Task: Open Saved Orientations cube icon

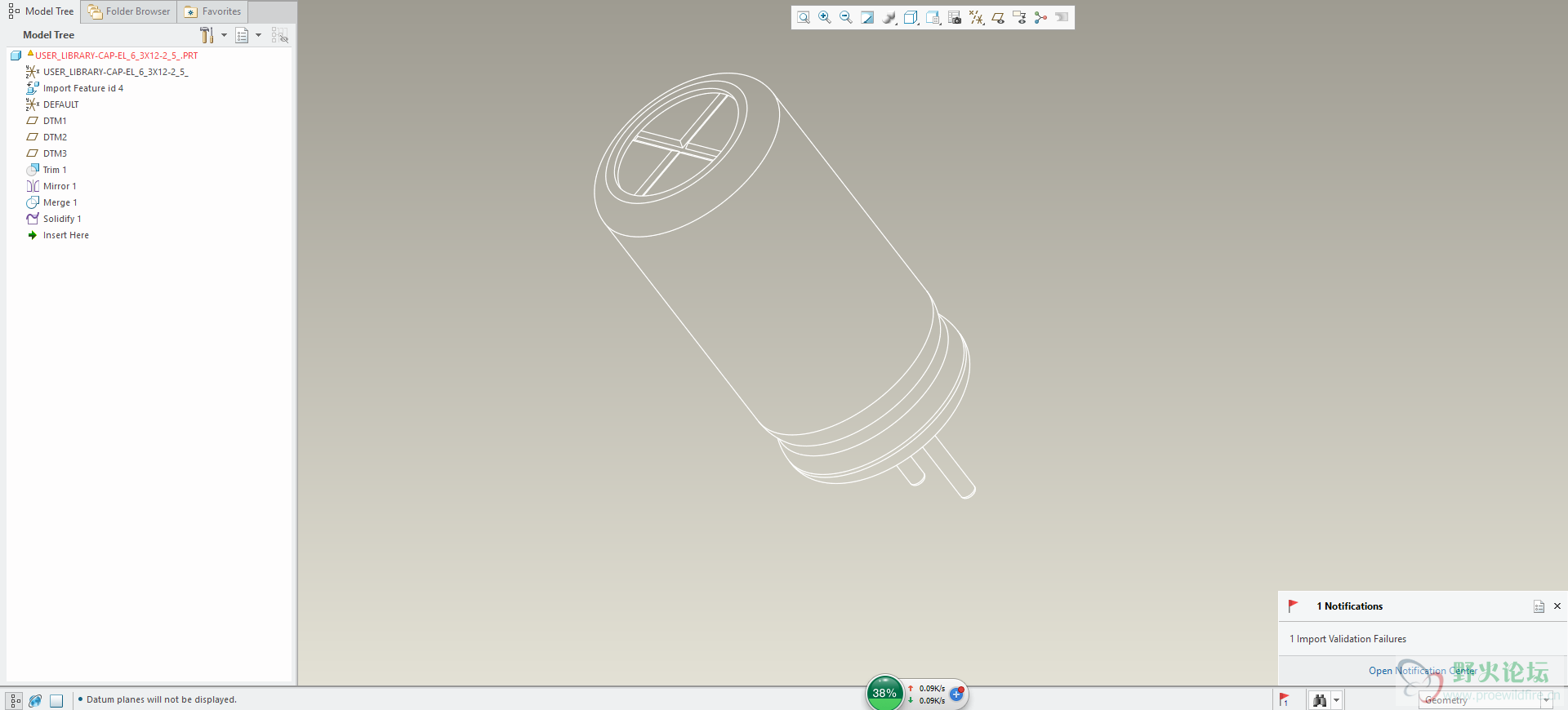Action: (911, 17)
